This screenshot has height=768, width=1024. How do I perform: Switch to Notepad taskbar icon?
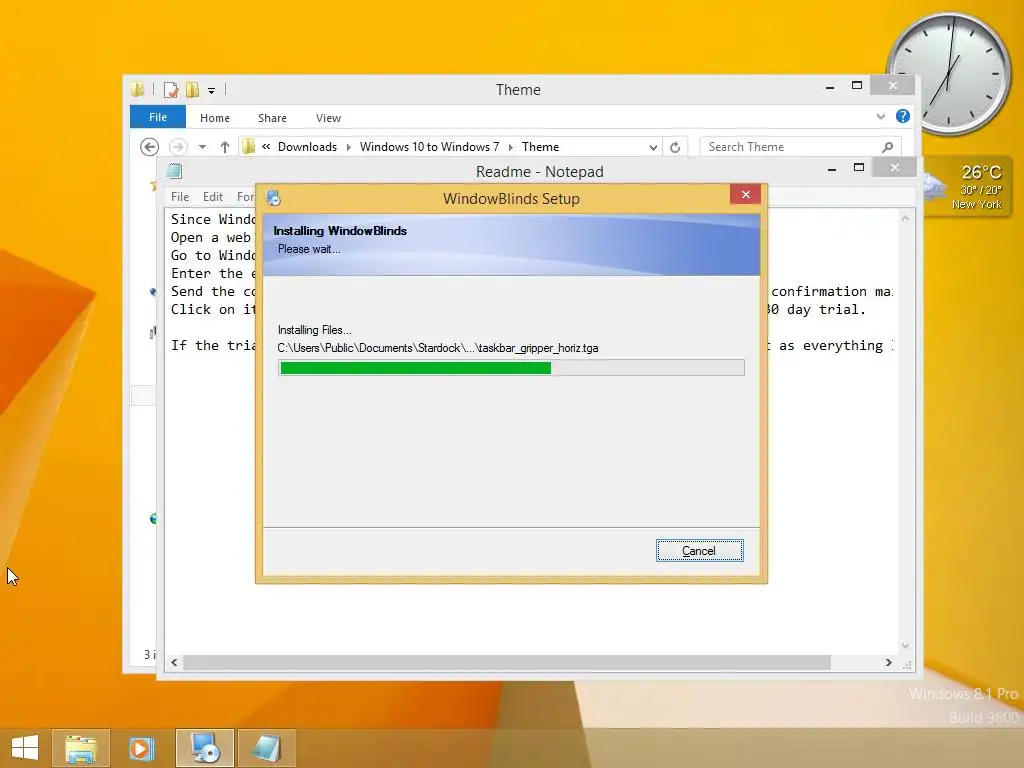[266, 748]
